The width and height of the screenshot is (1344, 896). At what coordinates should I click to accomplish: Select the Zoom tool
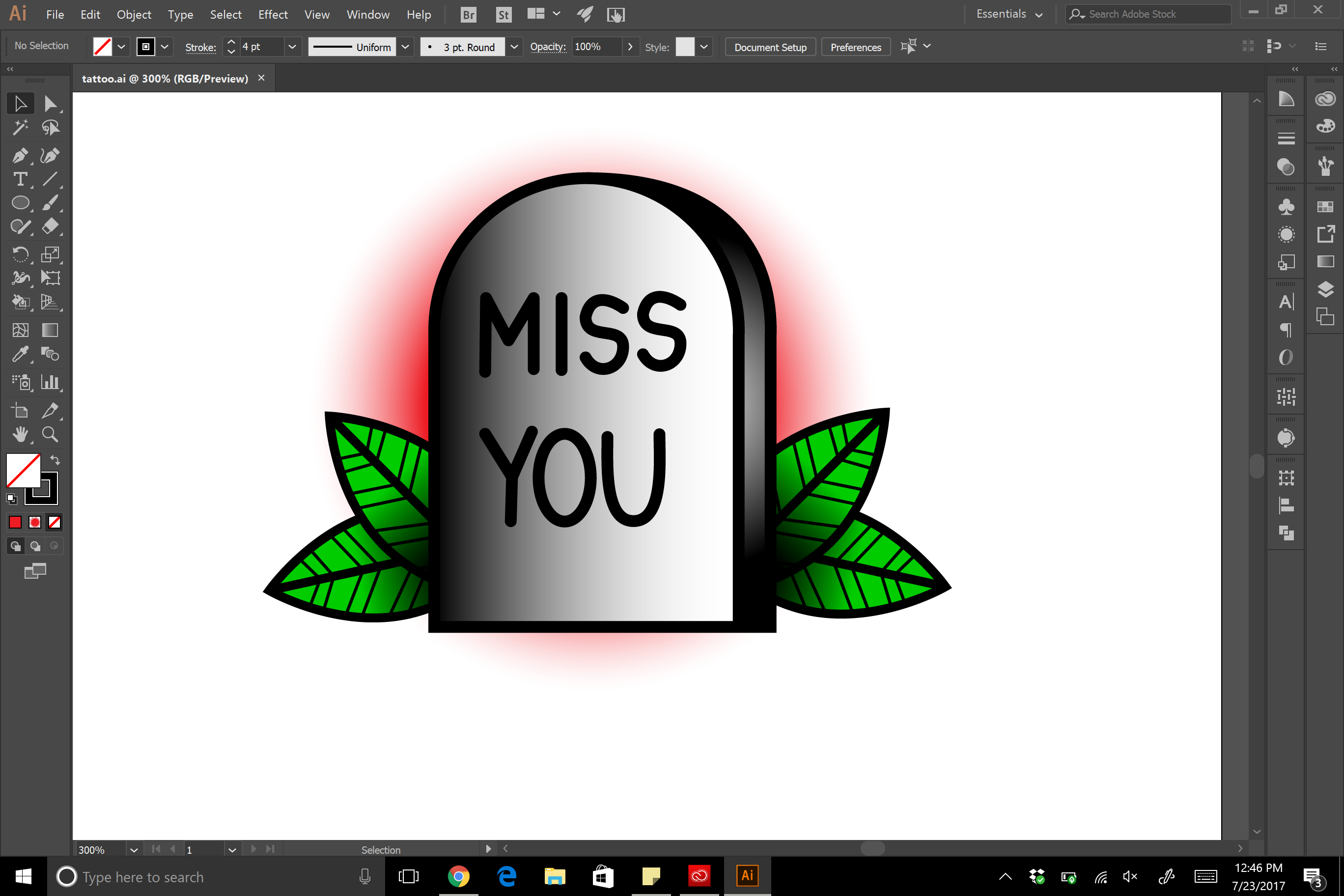click(x=50, y=434)
